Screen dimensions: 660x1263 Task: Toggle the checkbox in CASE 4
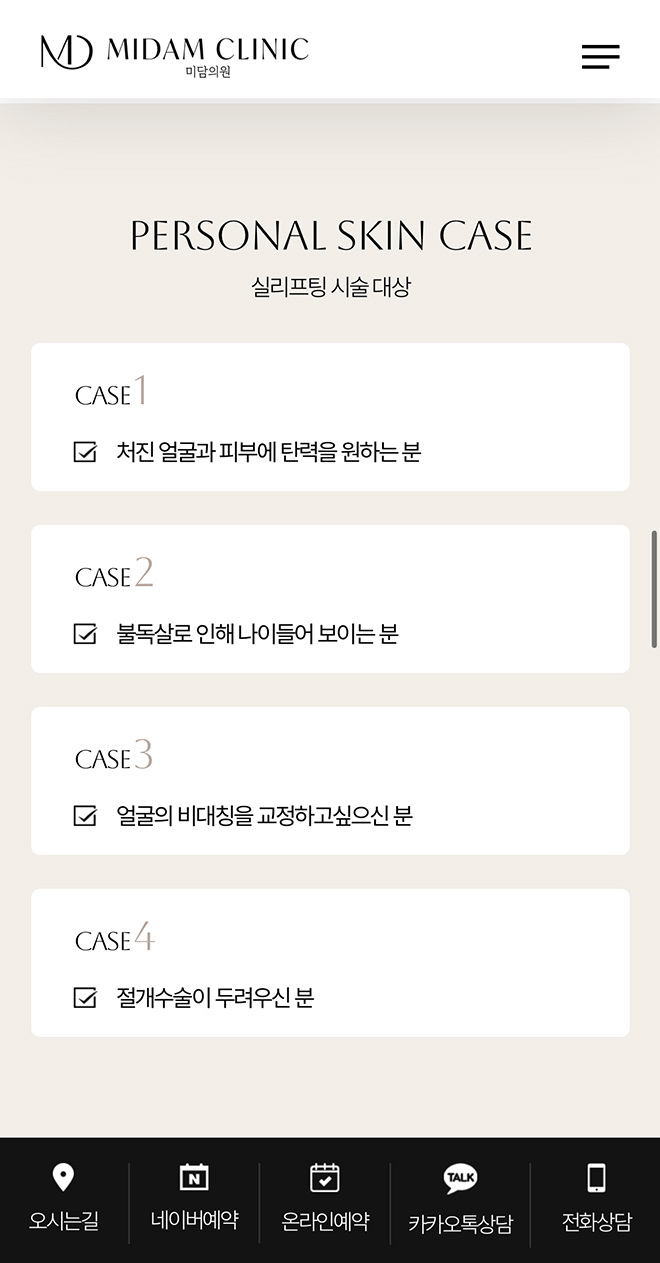pos(86,998)
